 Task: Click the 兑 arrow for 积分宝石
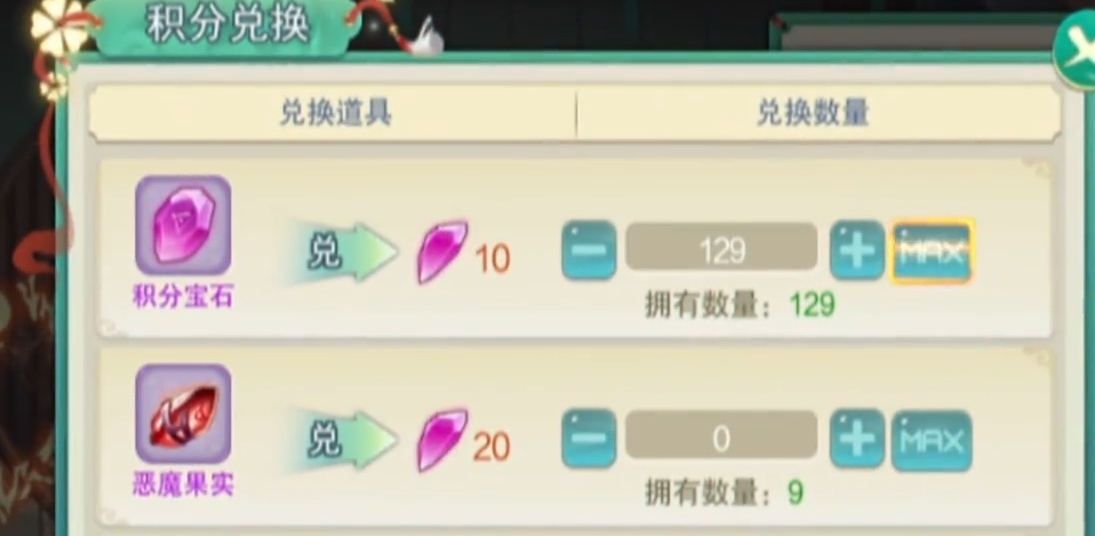coord(342,253)
